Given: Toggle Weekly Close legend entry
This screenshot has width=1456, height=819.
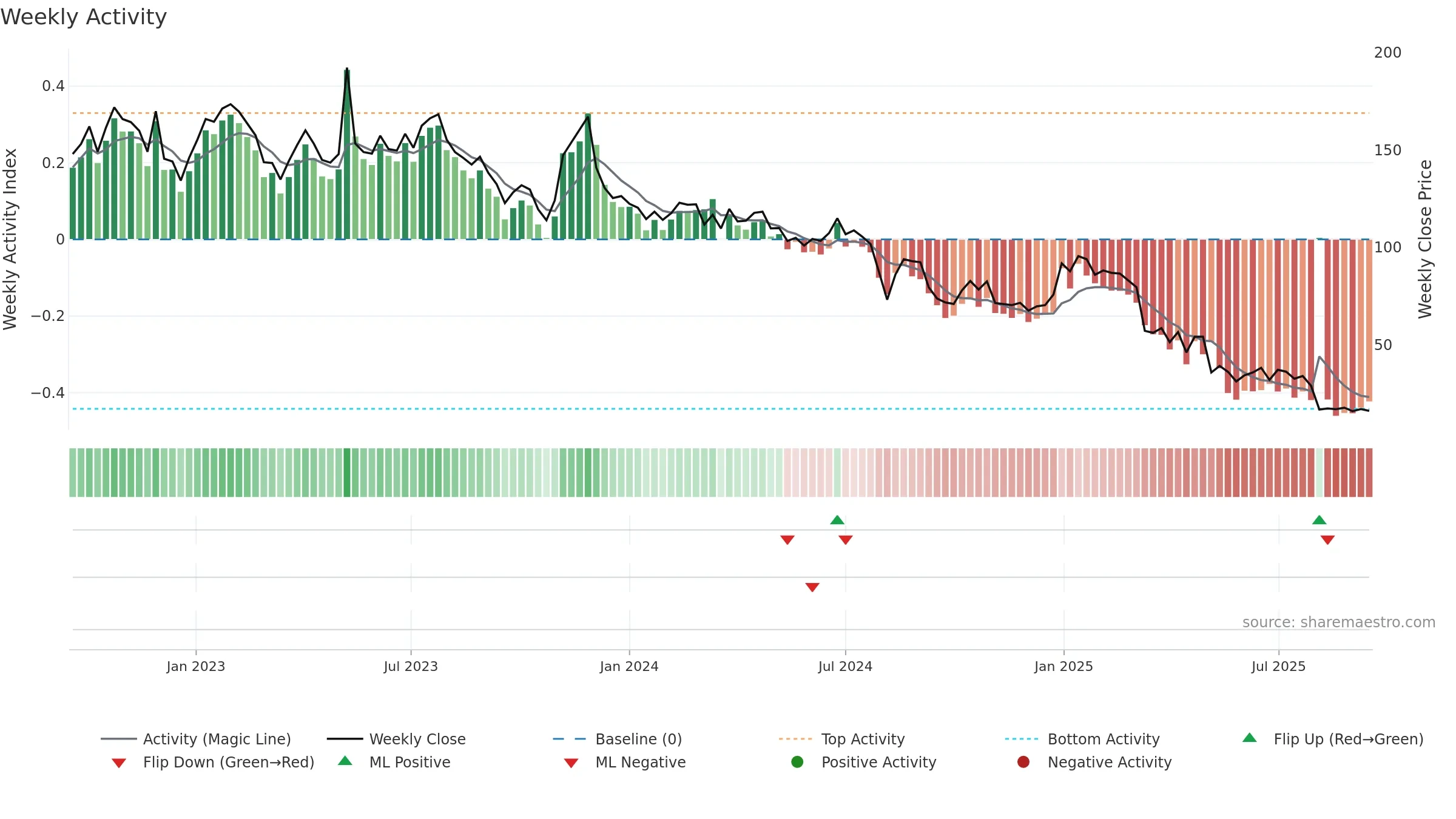Looking at the screenshot, I should [396, 739].
